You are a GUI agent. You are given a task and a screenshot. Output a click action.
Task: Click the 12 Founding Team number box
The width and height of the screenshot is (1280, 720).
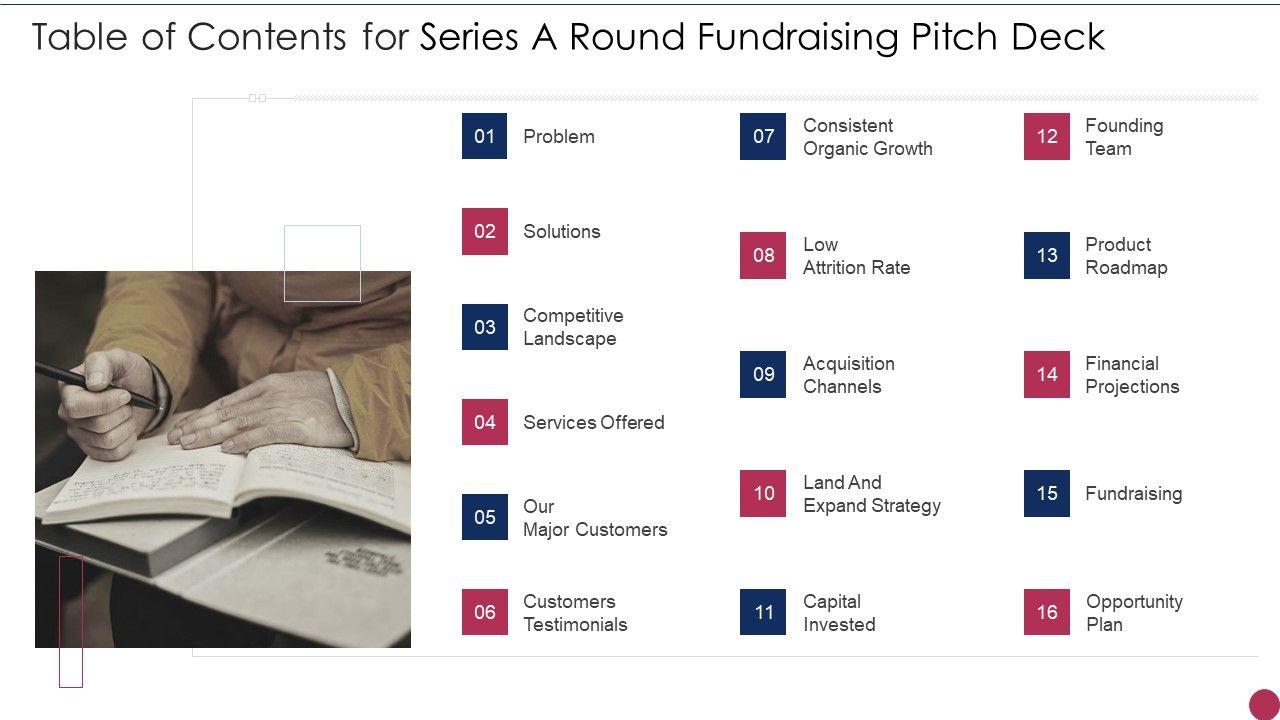1046,136
